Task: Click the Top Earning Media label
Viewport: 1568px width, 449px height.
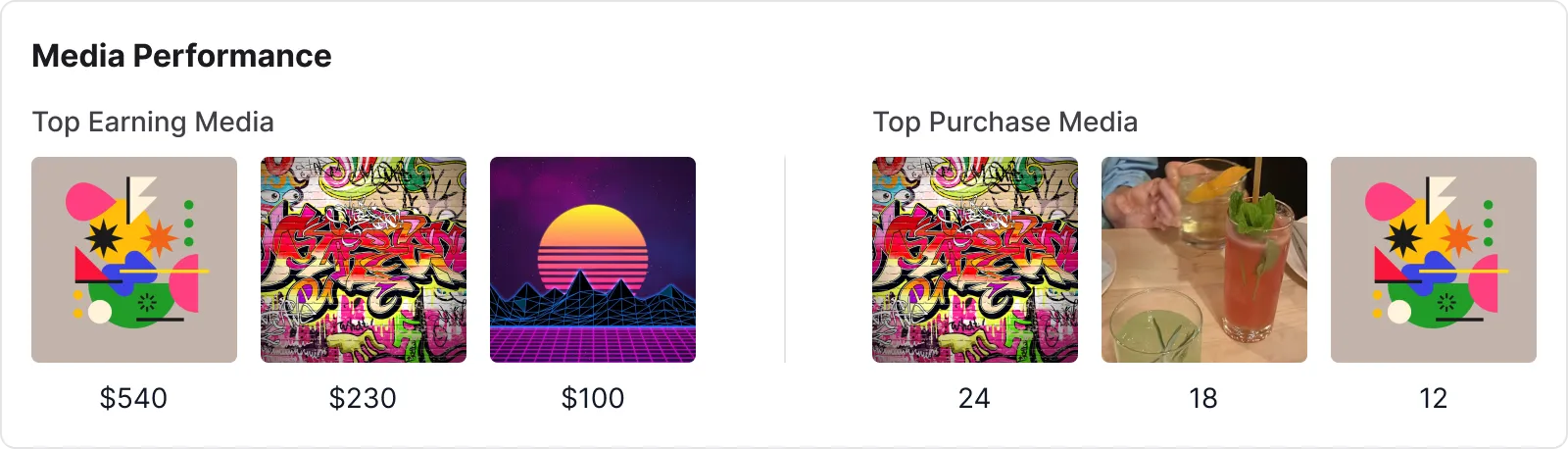Action: 153,122
